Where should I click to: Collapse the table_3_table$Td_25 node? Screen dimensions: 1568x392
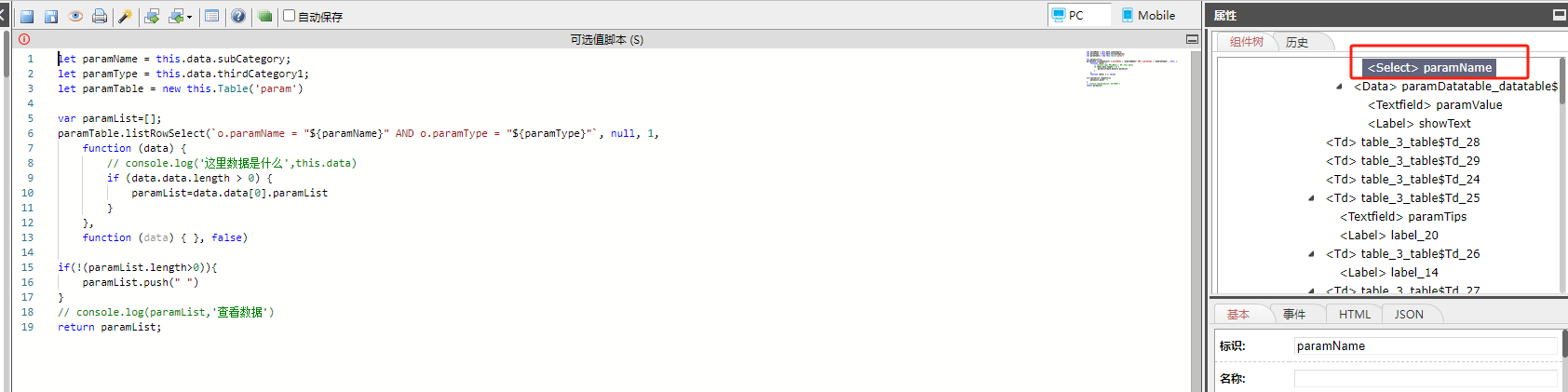(1311, 198)
